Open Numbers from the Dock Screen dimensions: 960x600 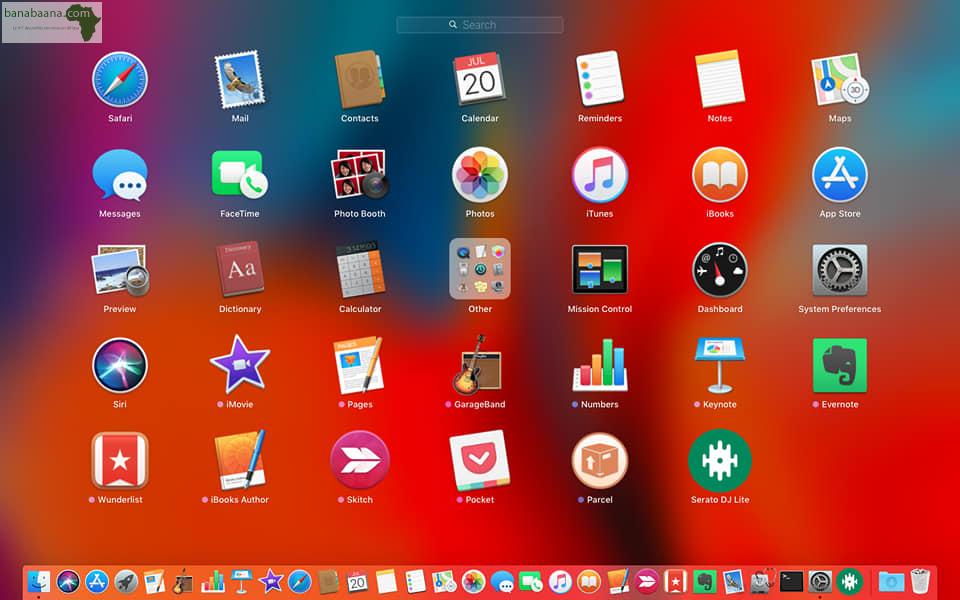coord(212,581)
